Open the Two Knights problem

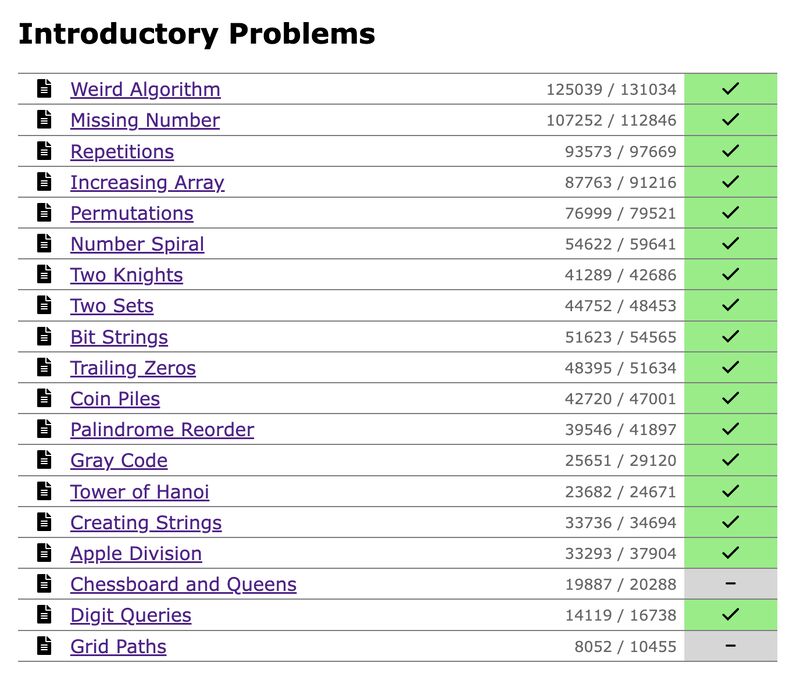pyautogui.click(x=127, y=275)
